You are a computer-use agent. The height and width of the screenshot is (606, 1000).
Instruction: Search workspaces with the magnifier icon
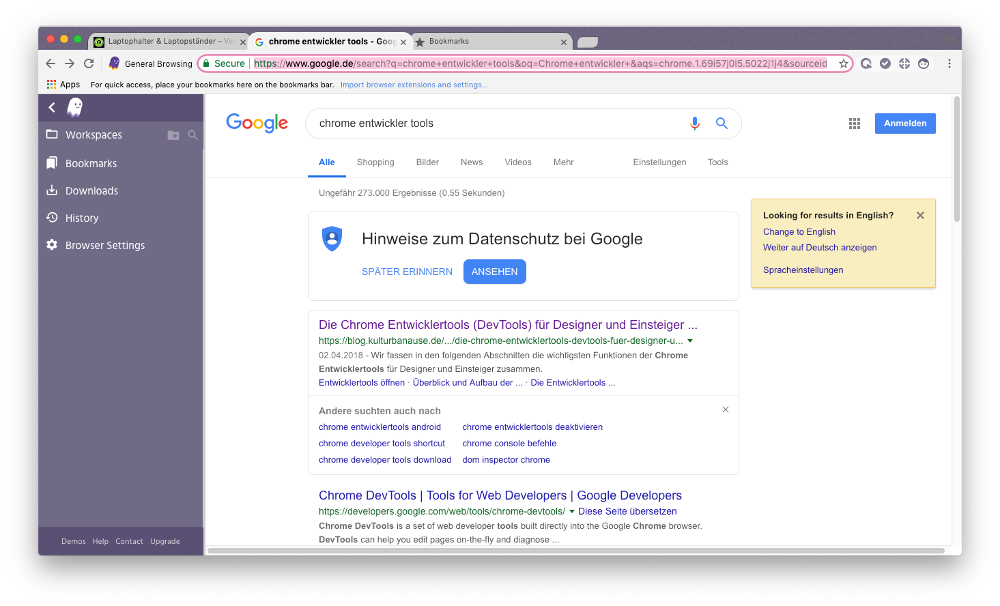click(193, 135)
